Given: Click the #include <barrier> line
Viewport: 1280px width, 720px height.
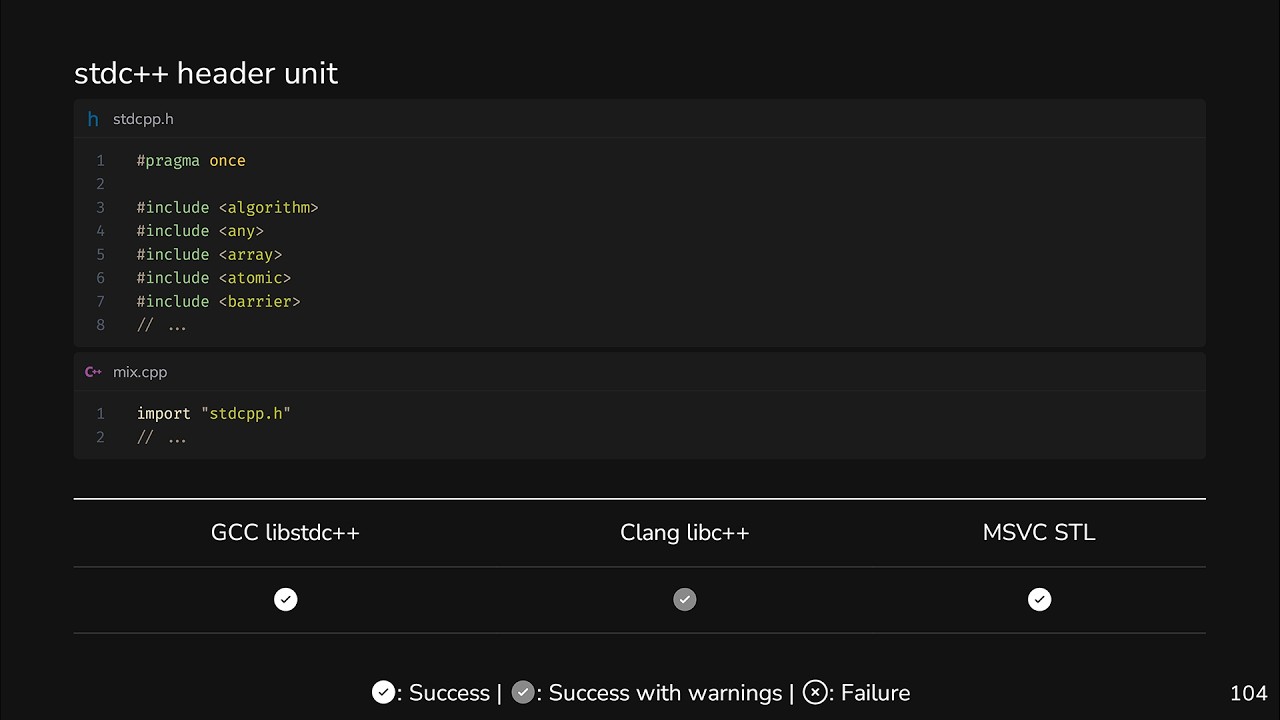Looking at the screenshot, I should [218, 301].
